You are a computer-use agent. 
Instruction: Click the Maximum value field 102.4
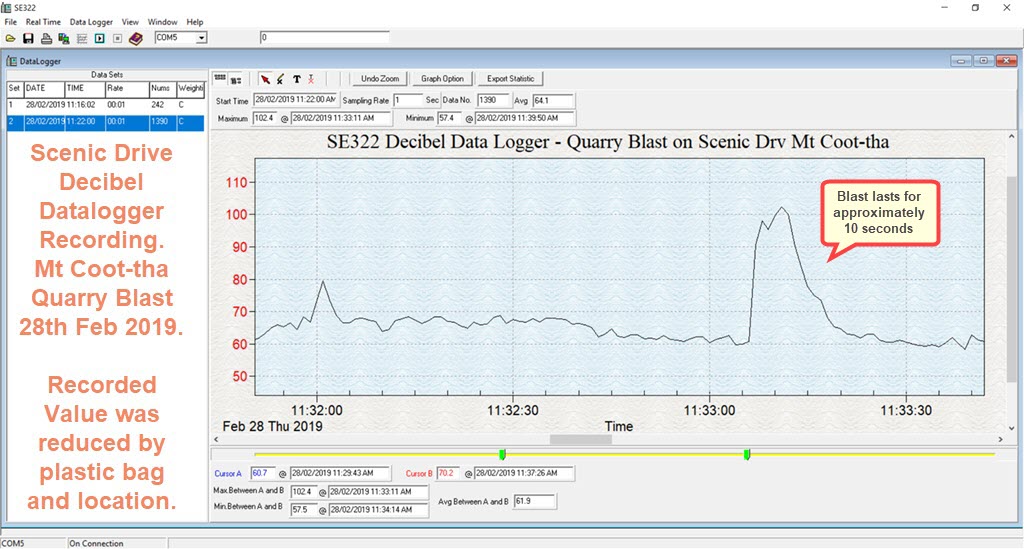click(x=265, y=118)
